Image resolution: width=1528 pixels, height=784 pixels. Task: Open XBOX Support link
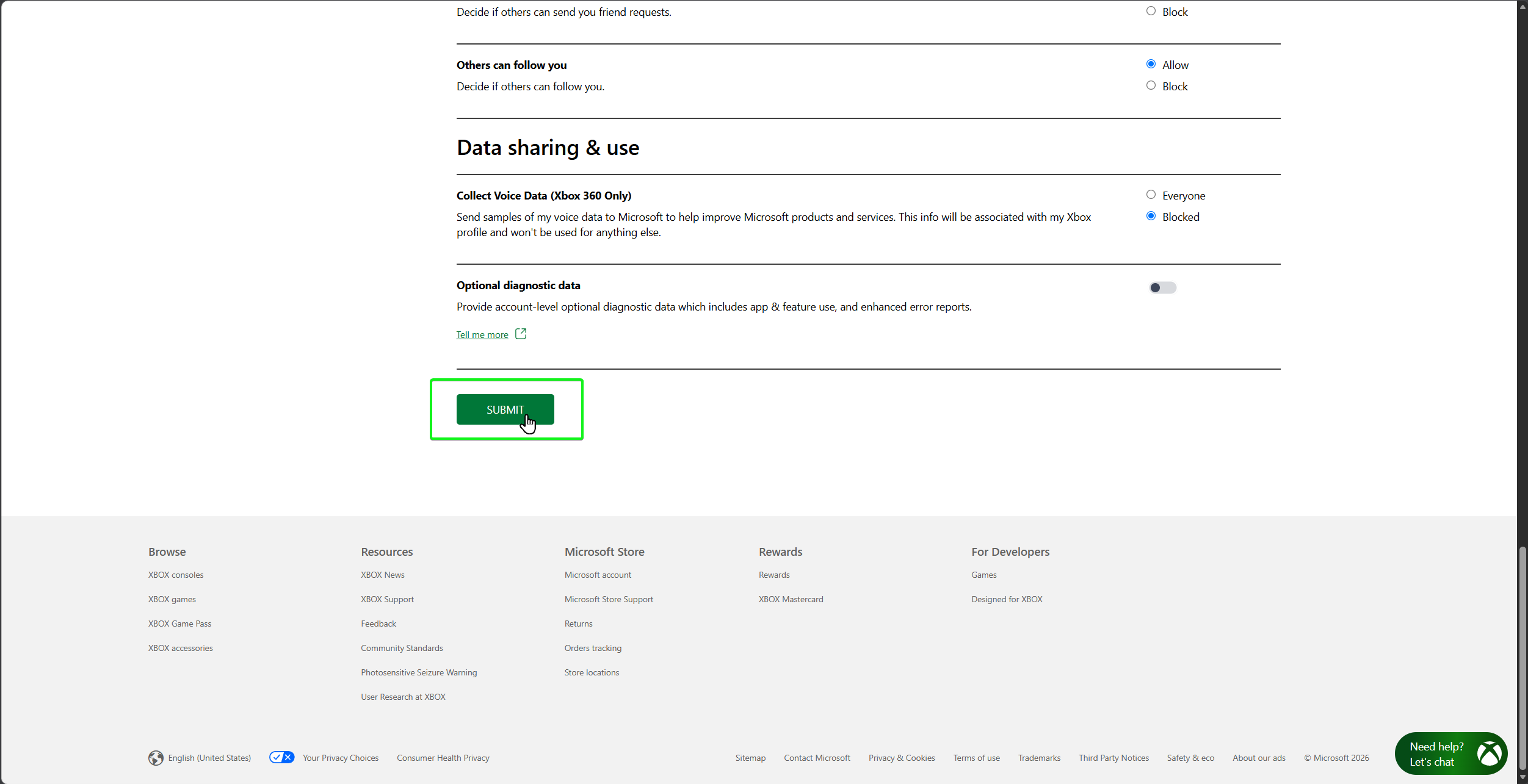coord(387,599)
